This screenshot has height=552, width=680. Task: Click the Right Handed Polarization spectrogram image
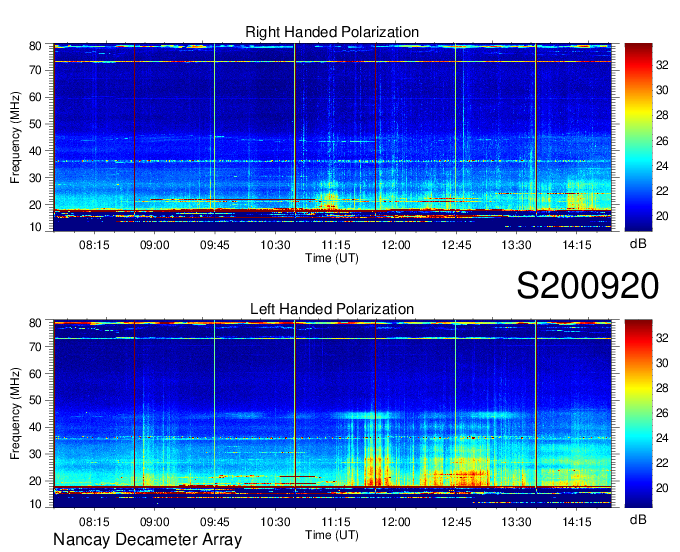tap(332, 137)
